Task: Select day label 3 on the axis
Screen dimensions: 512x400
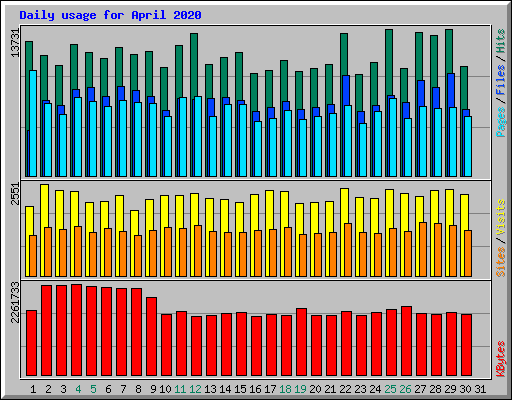Action: [x=64, y=389]
